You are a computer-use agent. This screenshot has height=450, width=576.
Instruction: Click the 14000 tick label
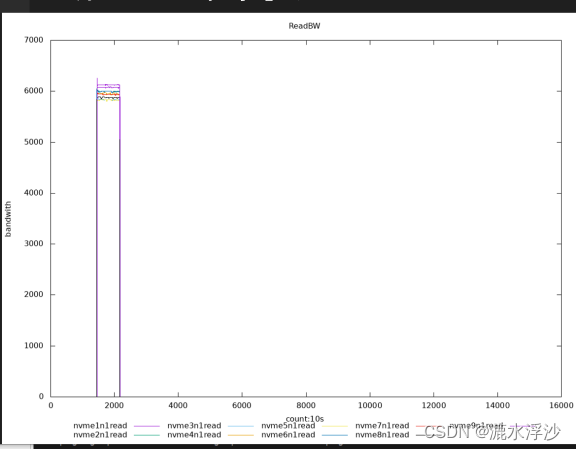point(498,405)
